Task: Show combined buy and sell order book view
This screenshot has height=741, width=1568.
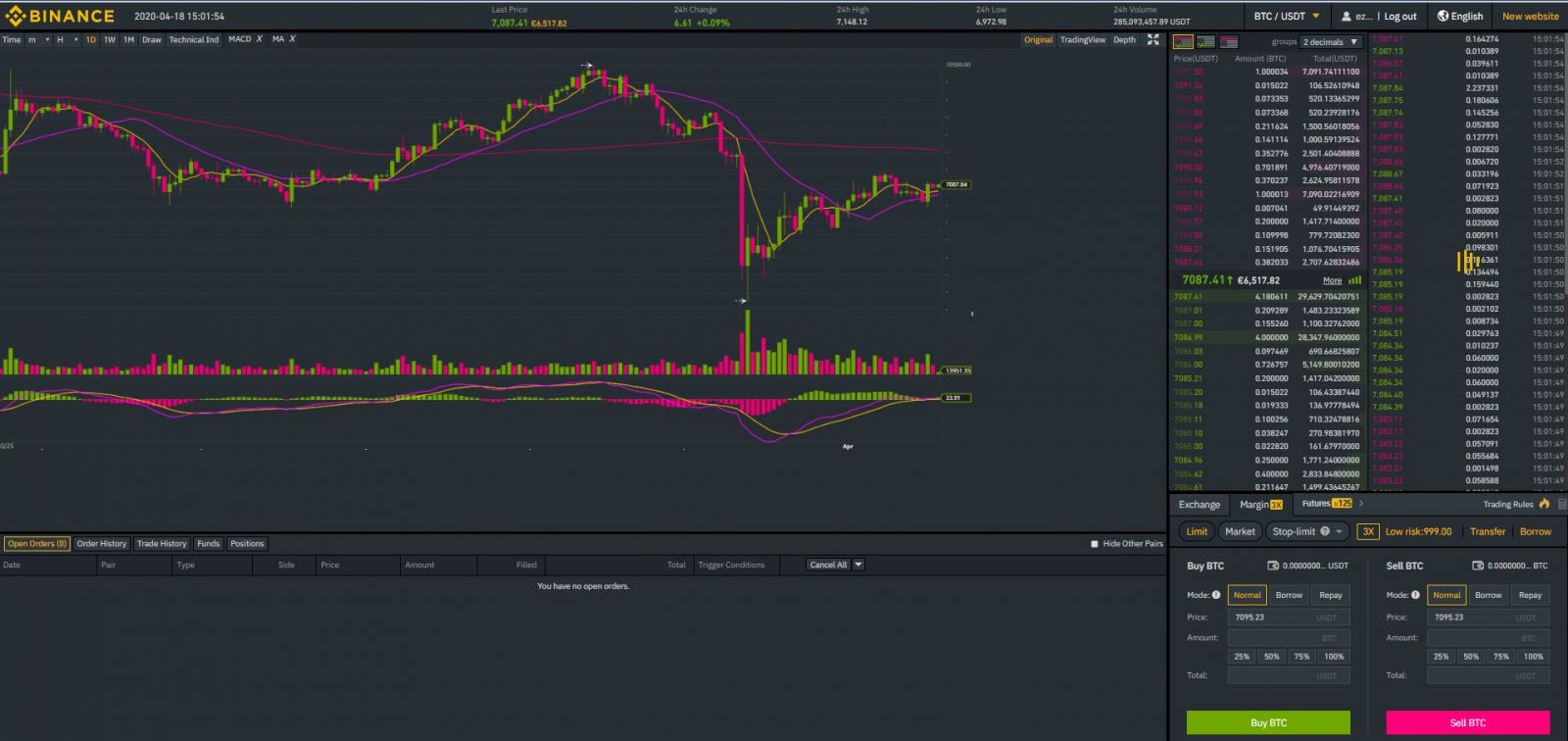Action: pyautogui.click(x=1183, y=42)
